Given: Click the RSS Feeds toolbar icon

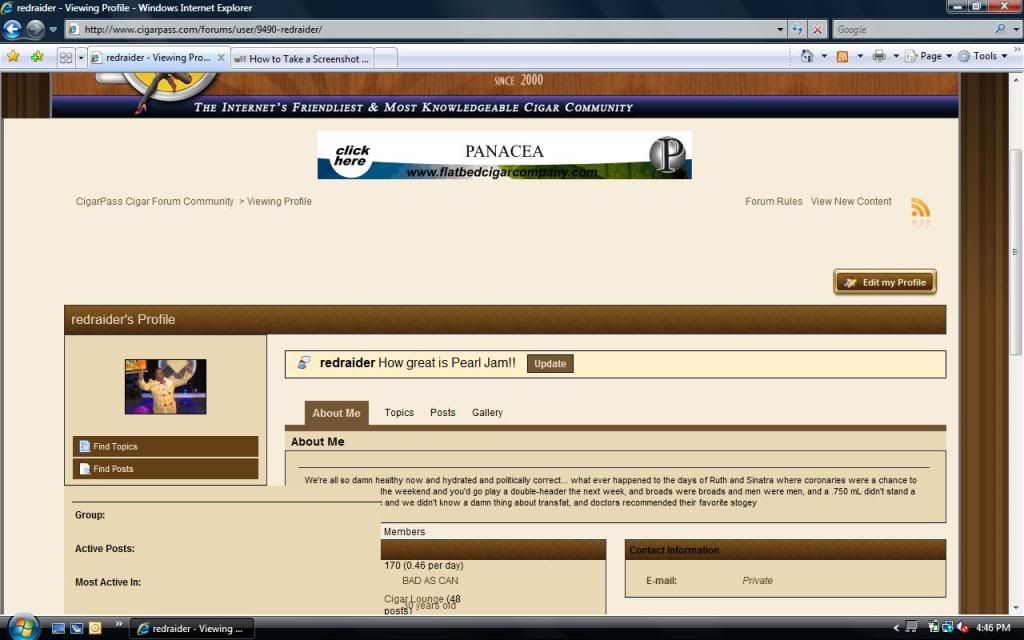Looking at the screenshot, I should click(842, 56).
